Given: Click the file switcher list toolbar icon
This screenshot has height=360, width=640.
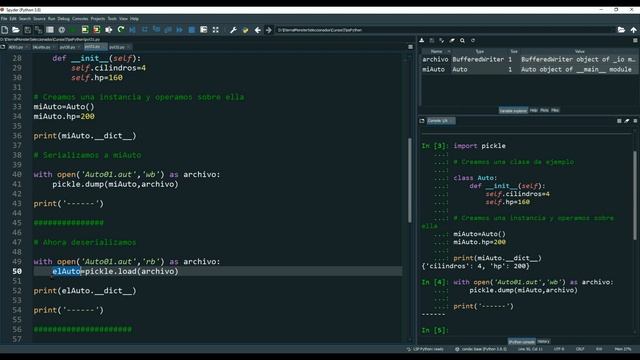Looking at the screenshot, I should (50, 30).
